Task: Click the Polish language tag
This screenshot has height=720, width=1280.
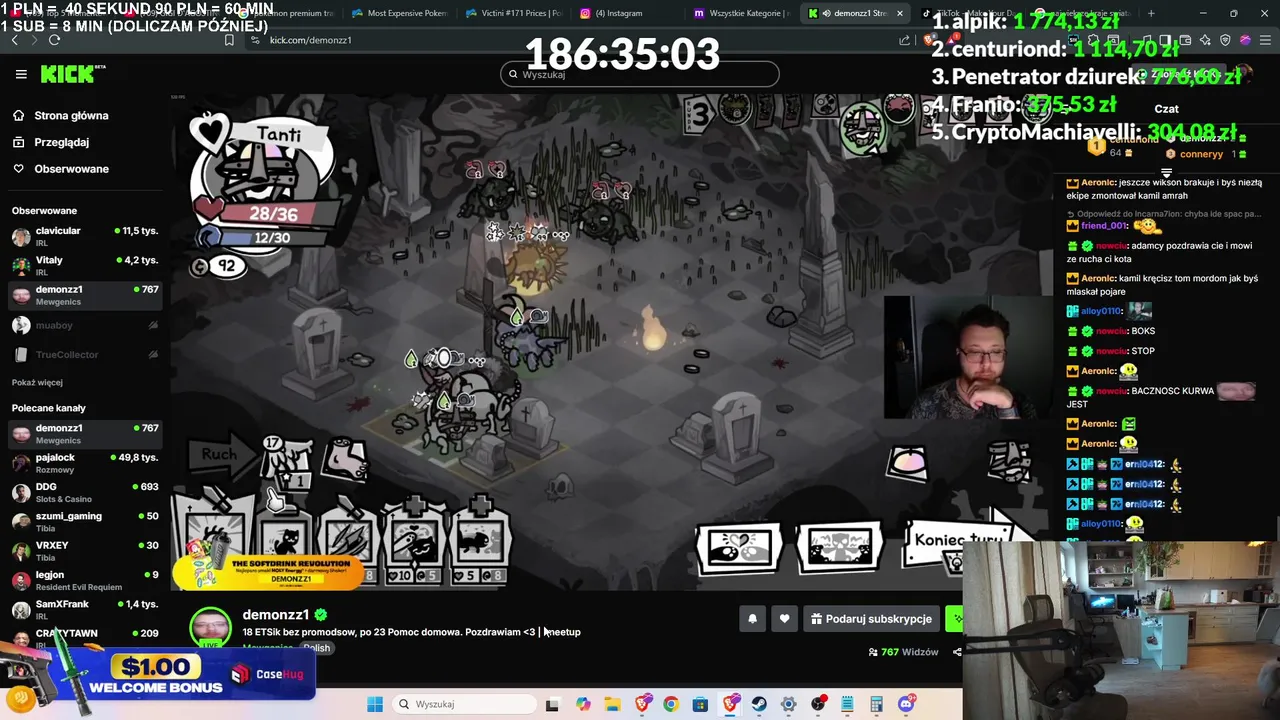Action: click(317, 648)
